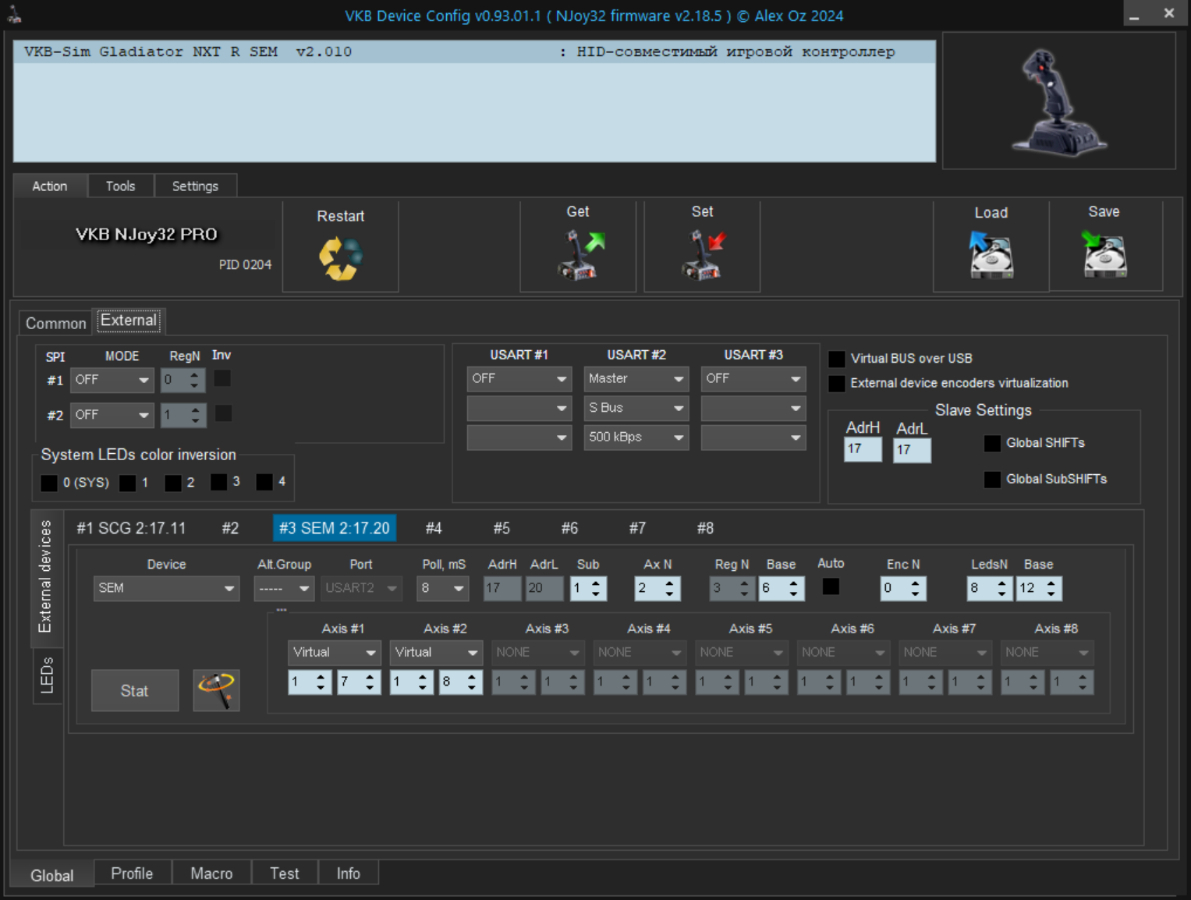
Task: Click the Reg N Base stepper showing 6
Action: (782, 588)
